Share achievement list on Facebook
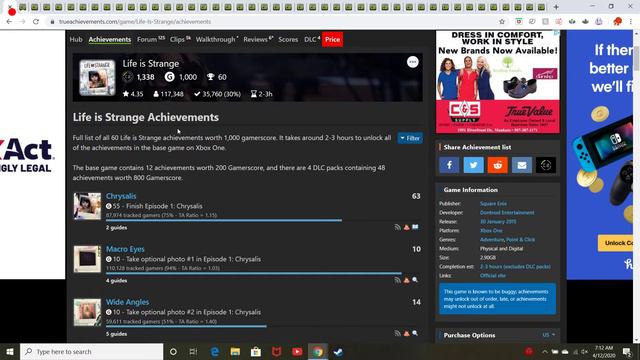This screenshot has width=640, height=360. click(x=449, y=165)
